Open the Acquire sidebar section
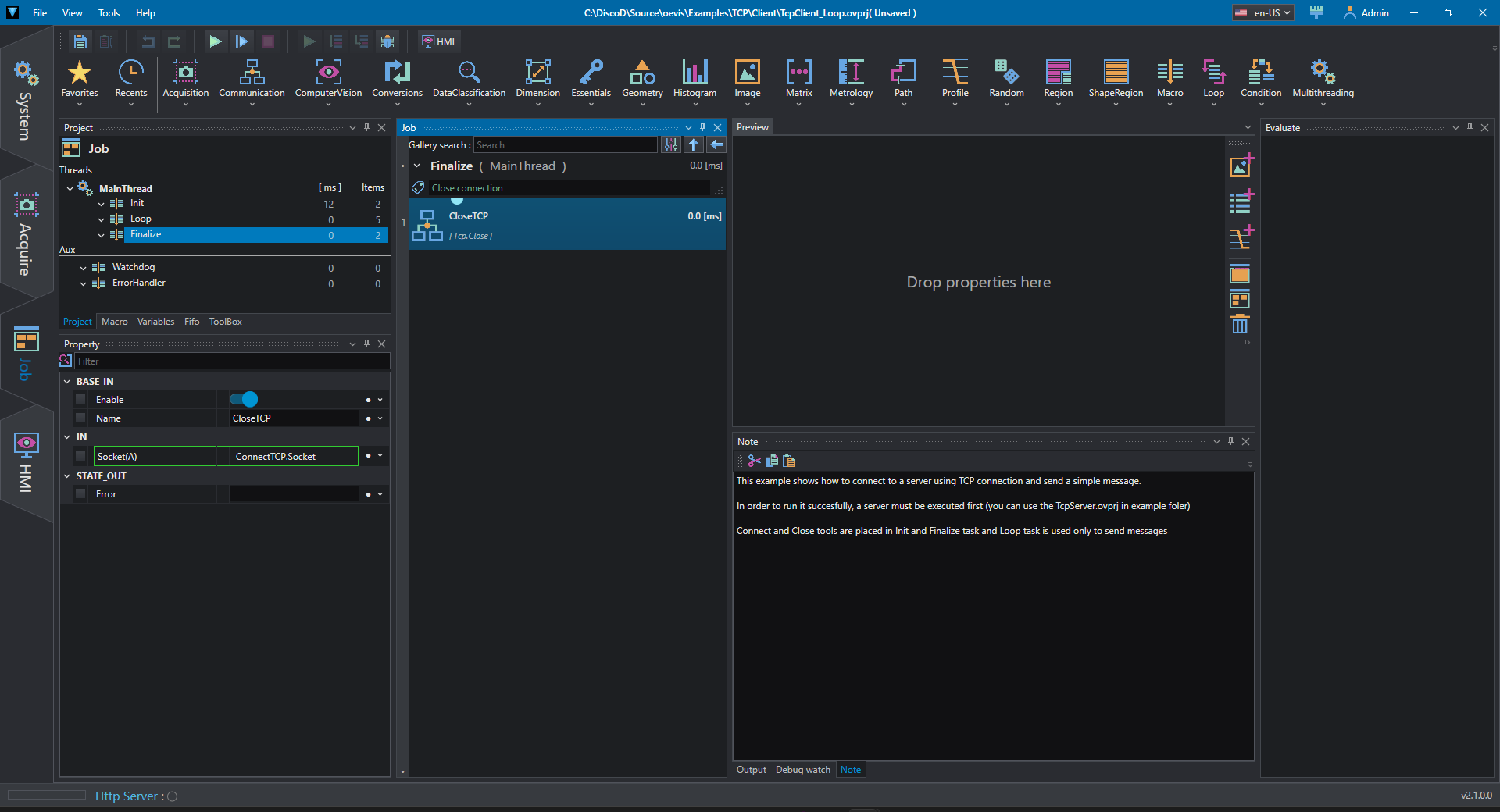The image size is (1500, 812). click(26, 234)
